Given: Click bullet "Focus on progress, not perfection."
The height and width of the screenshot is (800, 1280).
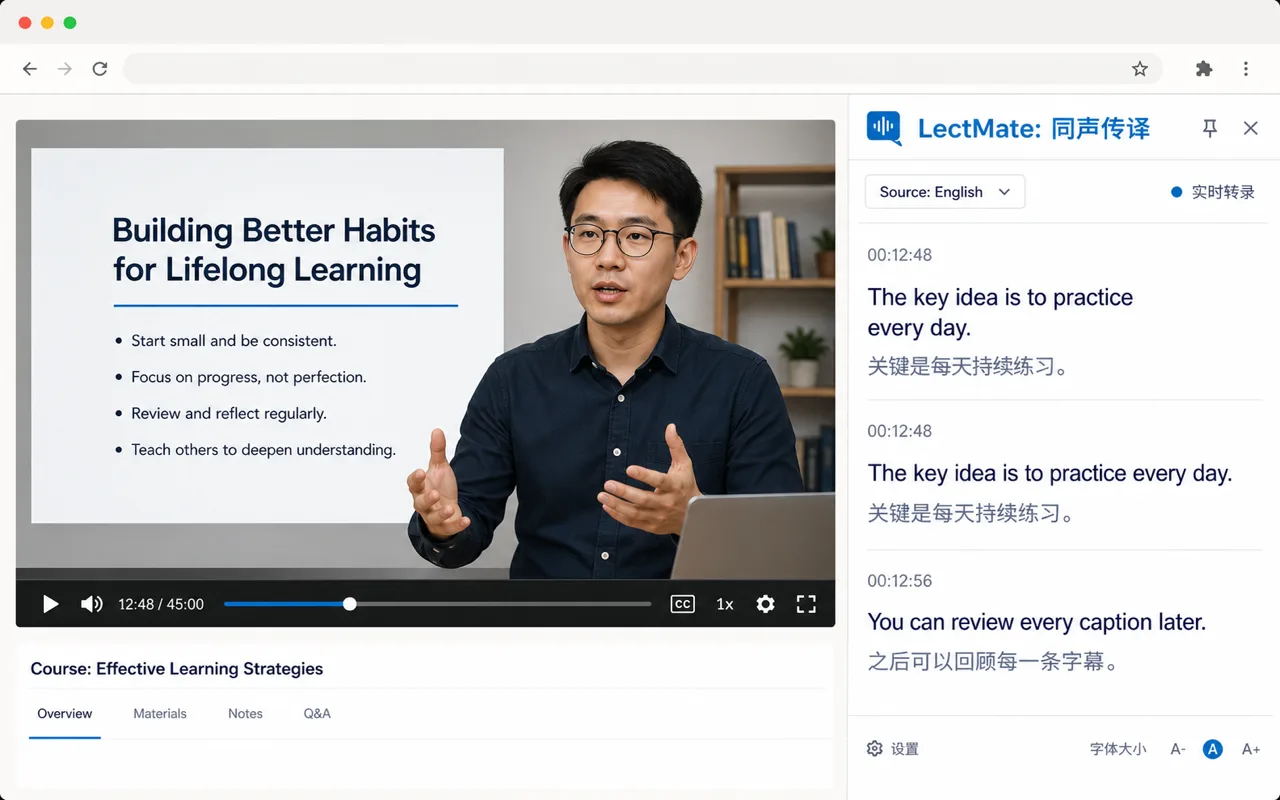Looking at the screenshot, I should (249, 377).
